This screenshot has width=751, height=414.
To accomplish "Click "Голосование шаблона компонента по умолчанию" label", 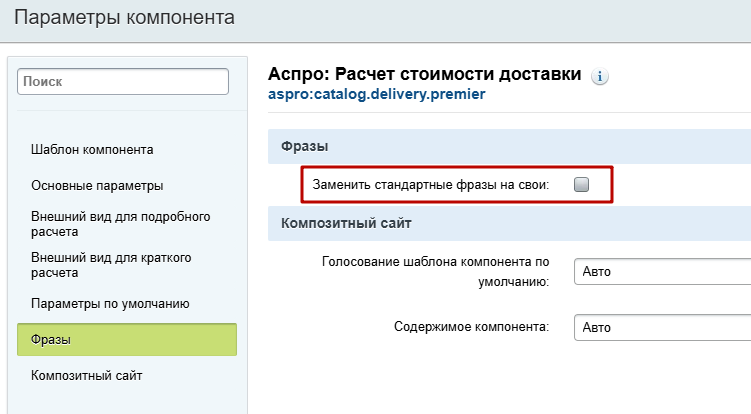I will 435,272.
